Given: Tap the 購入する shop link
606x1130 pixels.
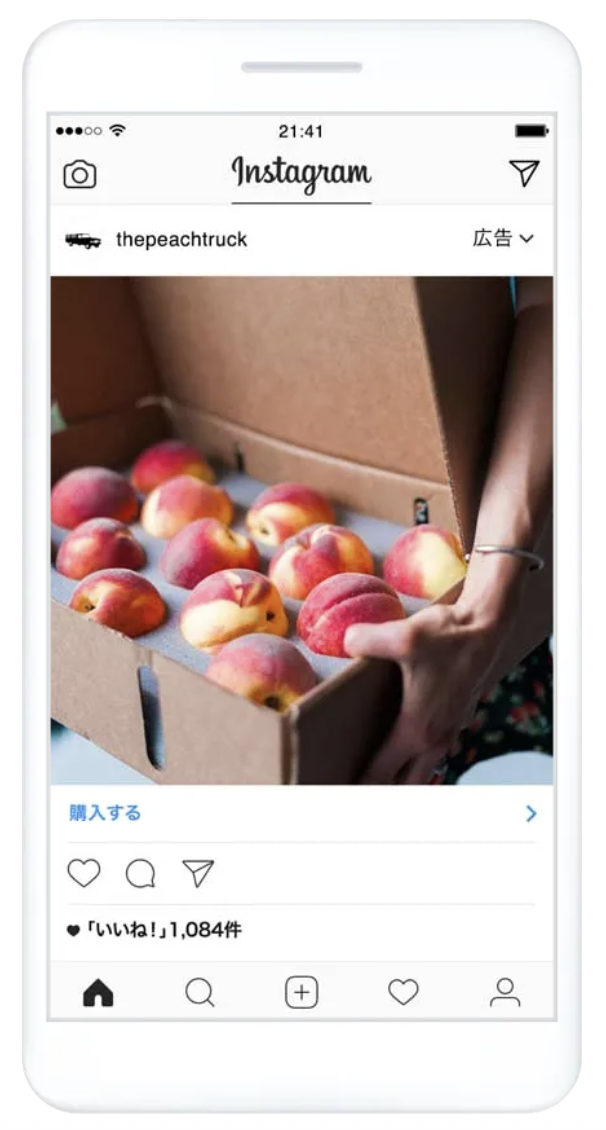Looking at the screenshot, I should coord(105,813).
